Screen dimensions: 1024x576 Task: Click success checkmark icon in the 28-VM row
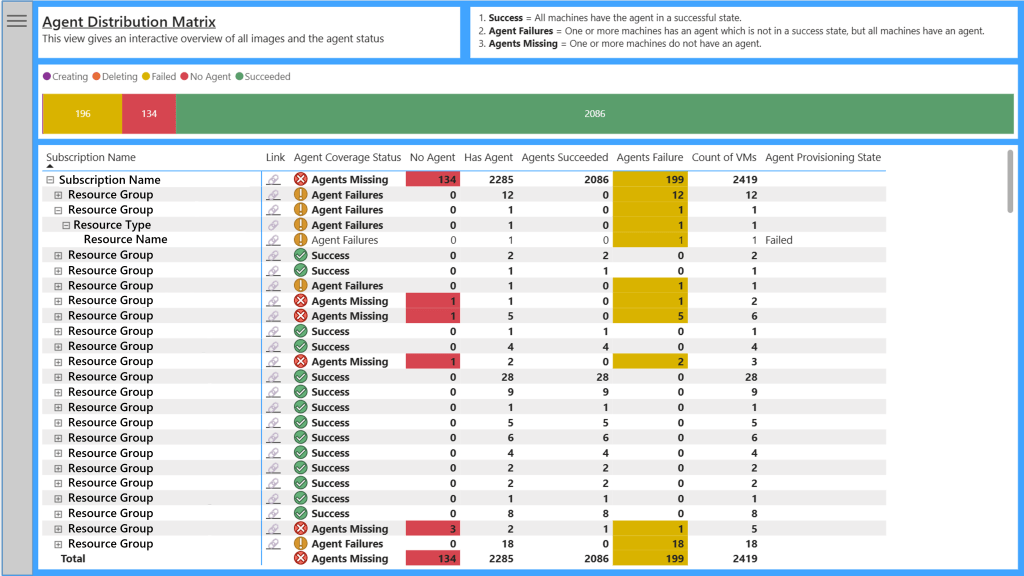301,377
